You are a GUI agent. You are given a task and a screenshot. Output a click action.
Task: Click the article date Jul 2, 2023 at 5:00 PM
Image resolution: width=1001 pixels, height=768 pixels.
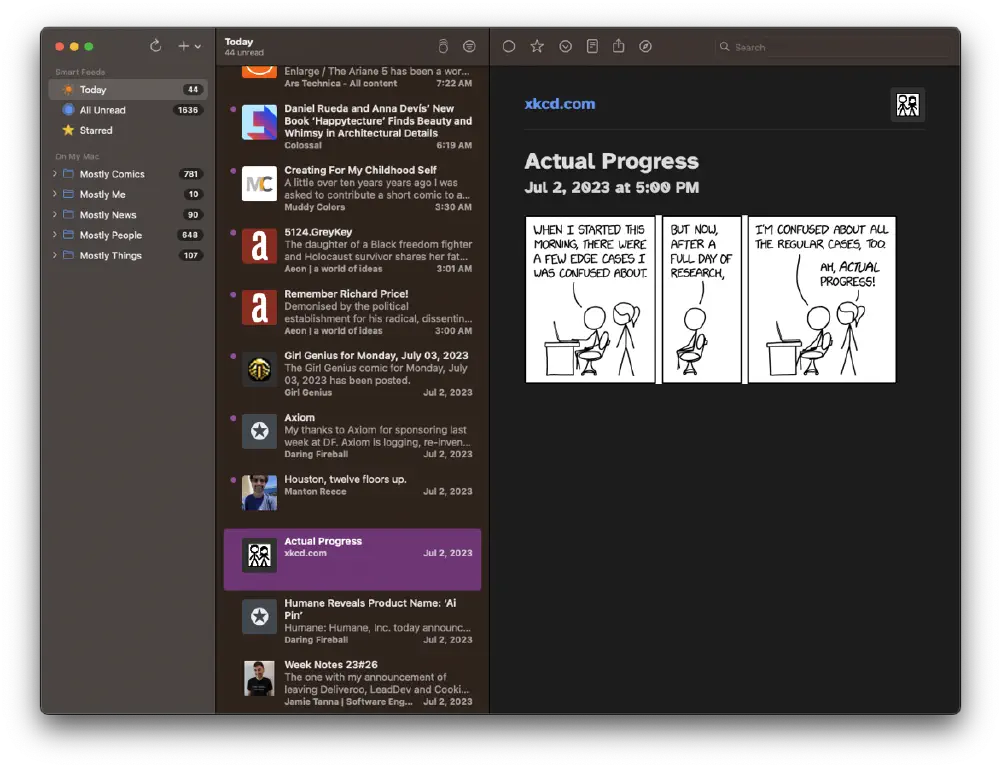[x=612, y=187]
